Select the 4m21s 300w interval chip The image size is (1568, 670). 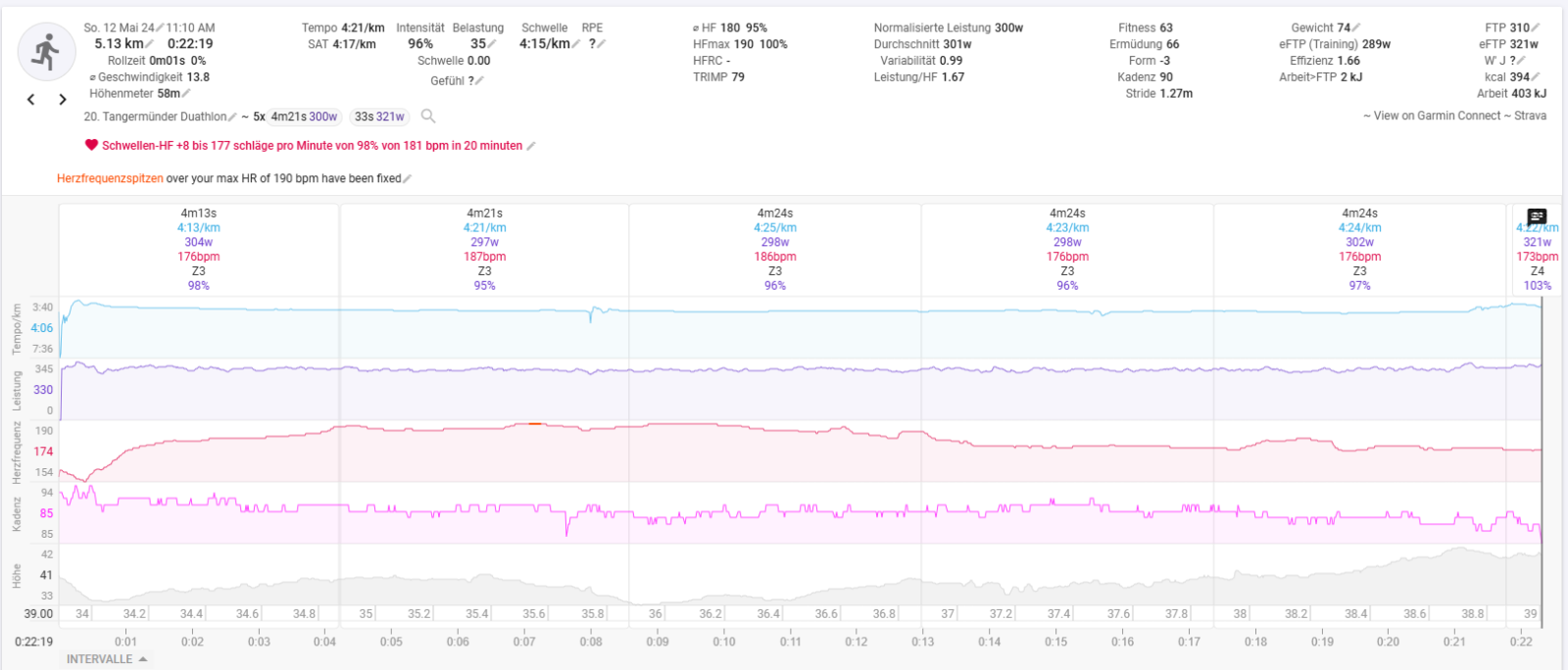tap(304, 117)
